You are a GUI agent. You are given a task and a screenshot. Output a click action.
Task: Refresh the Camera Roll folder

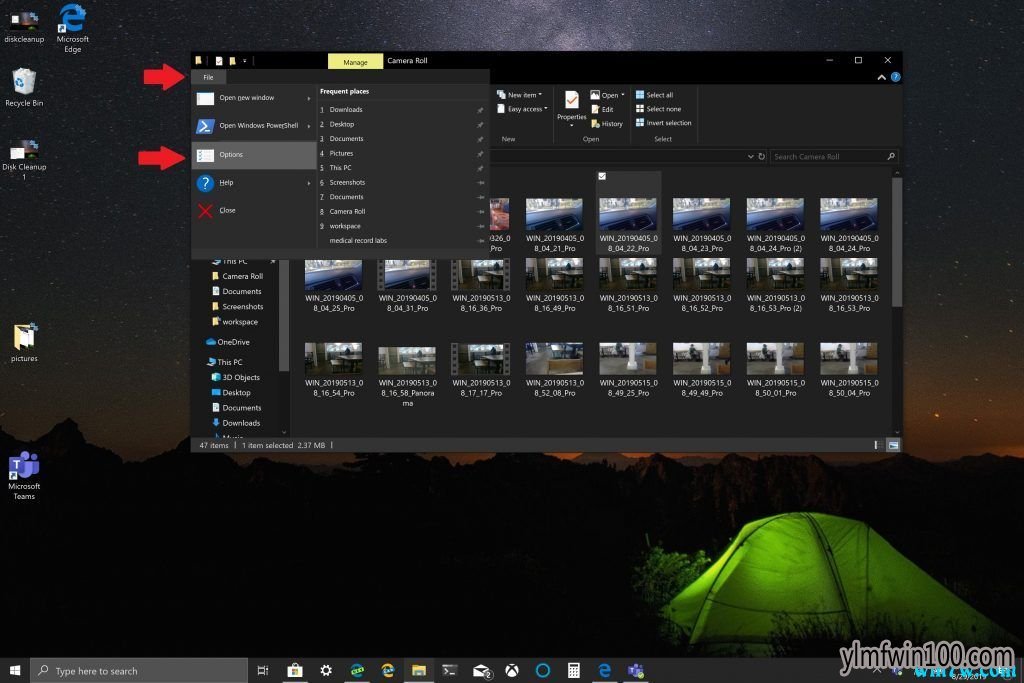pos(761,157)
